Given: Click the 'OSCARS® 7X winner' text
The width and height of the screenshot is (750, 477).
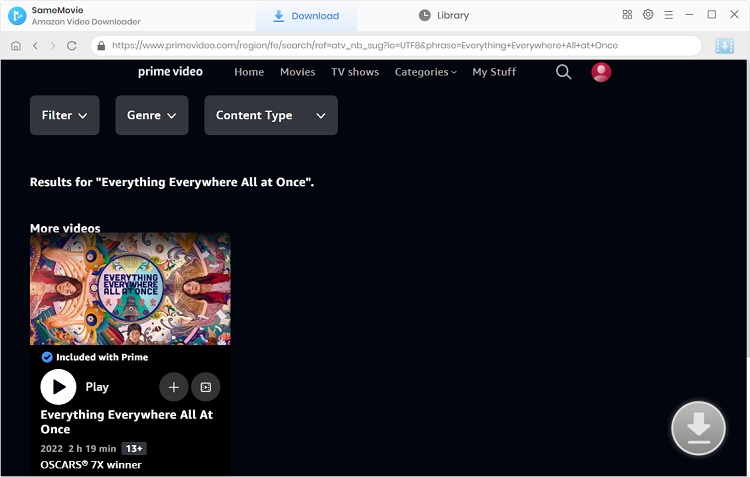Looking at the screenshot, I should (91, 465).
